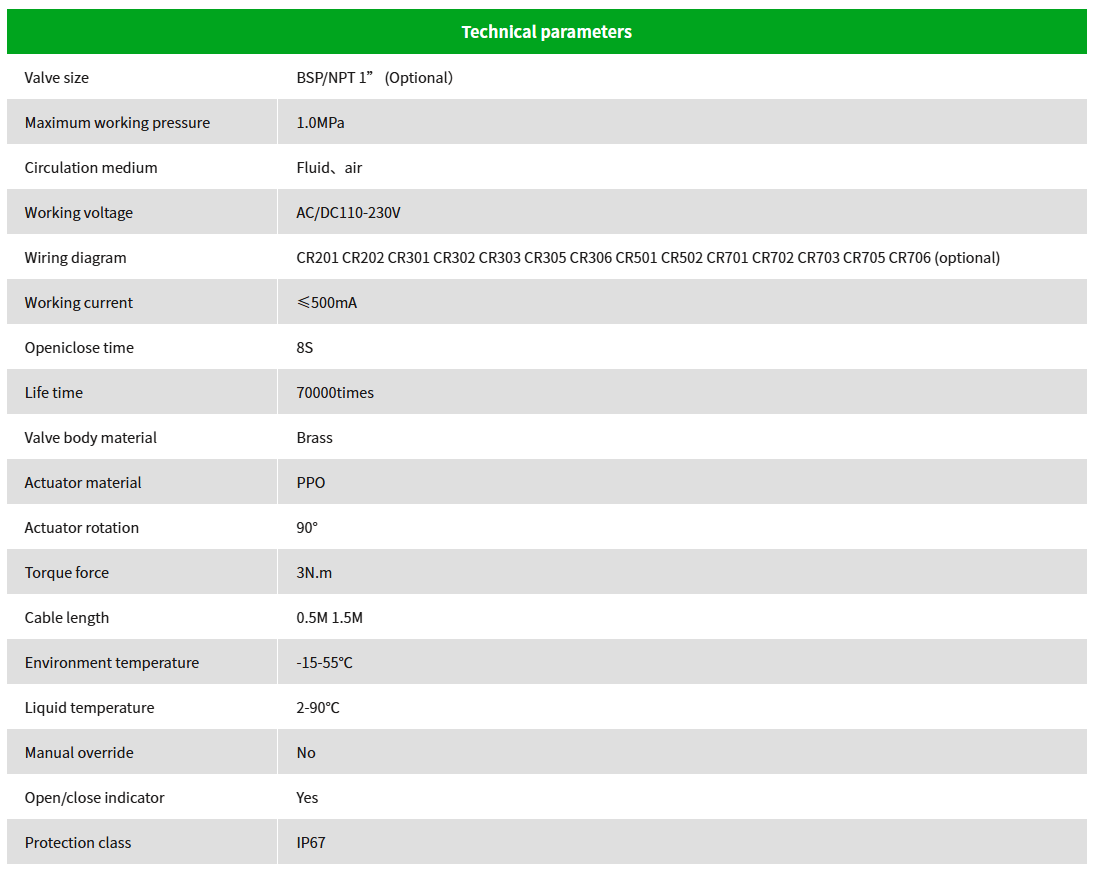Select the AC/DC110-230V value
This screenshot has width=1094, height=870.
tap(348, 213)
